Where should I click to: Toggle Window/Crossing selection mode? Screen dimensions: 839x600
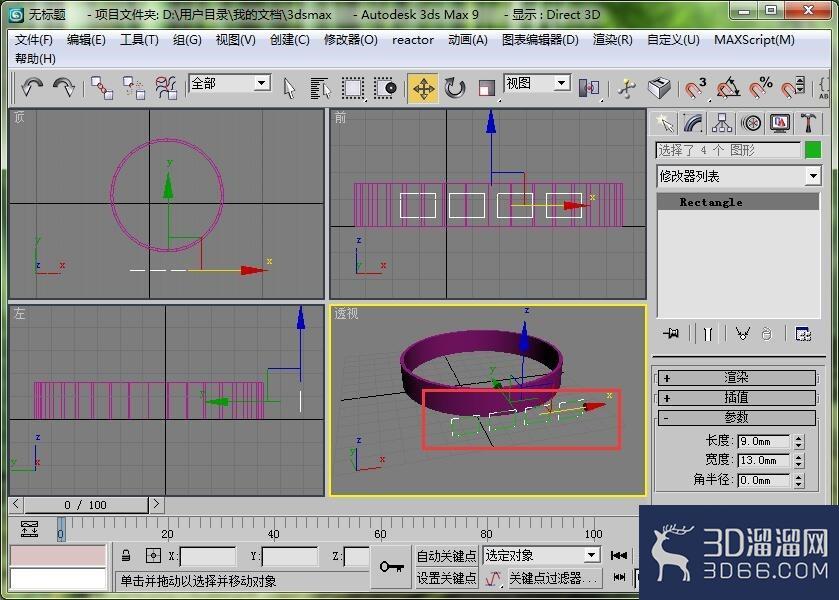tap(385, 88)
